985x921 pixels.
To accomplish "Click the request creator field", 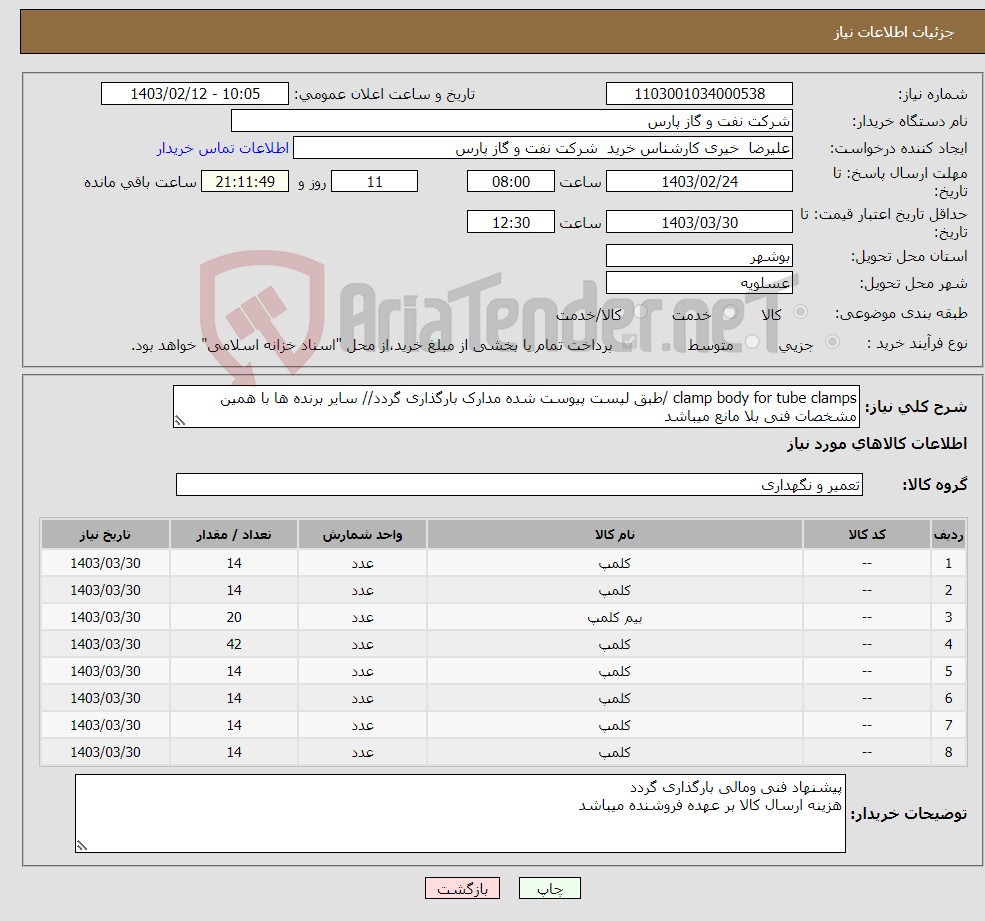I will tap(543, 148).
